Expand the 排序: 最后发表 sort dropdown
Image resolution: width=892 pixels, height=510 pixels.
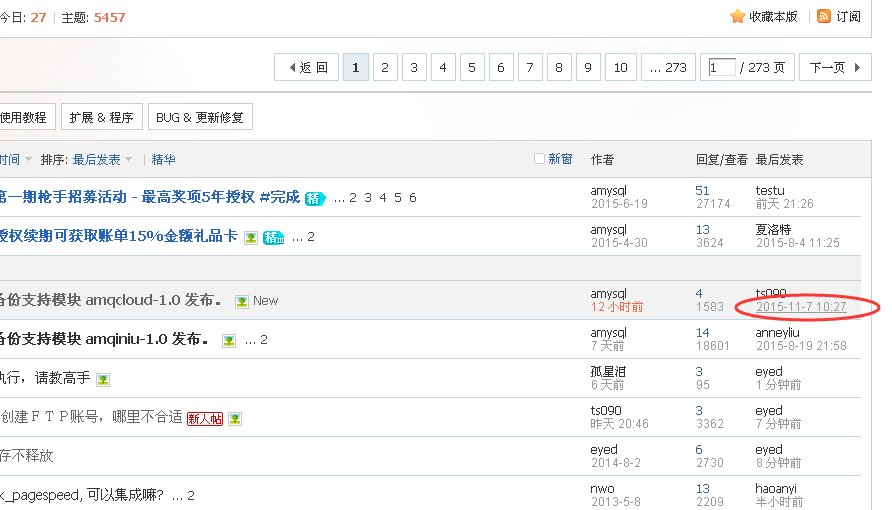click(102, 160)
